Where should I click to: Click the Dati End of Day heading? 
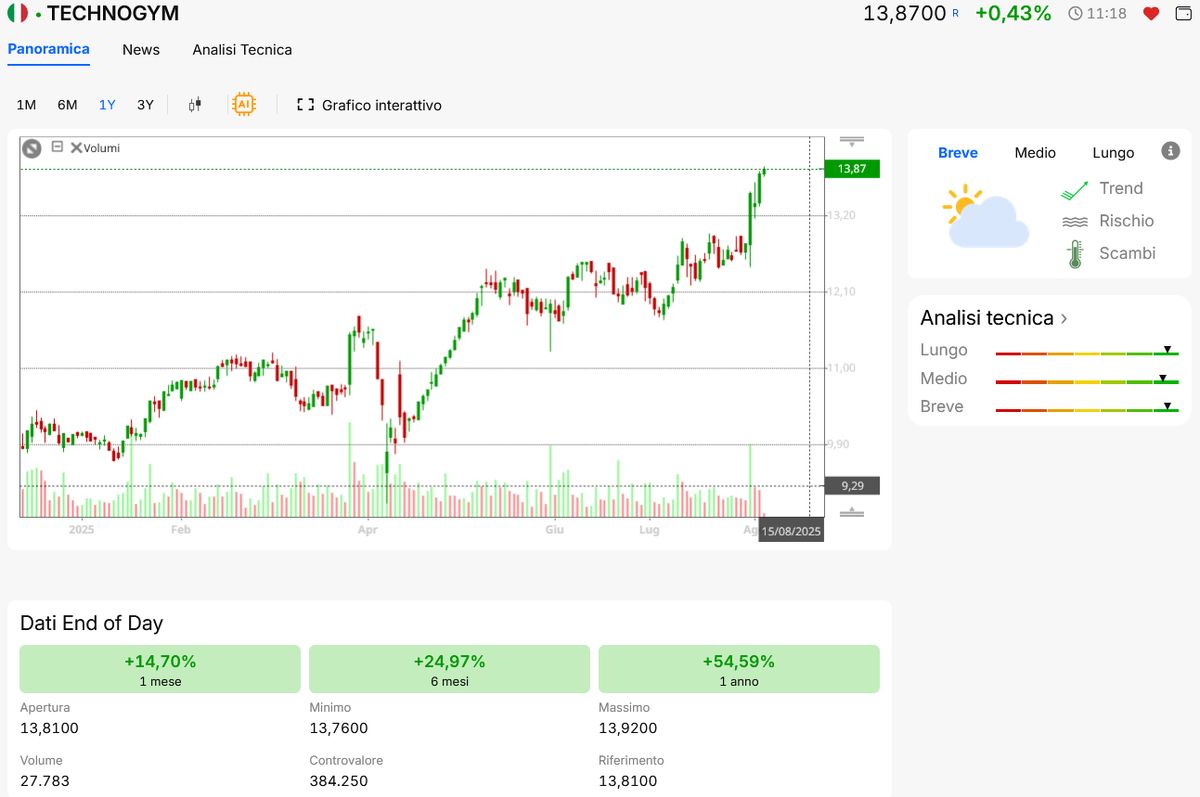91,623
